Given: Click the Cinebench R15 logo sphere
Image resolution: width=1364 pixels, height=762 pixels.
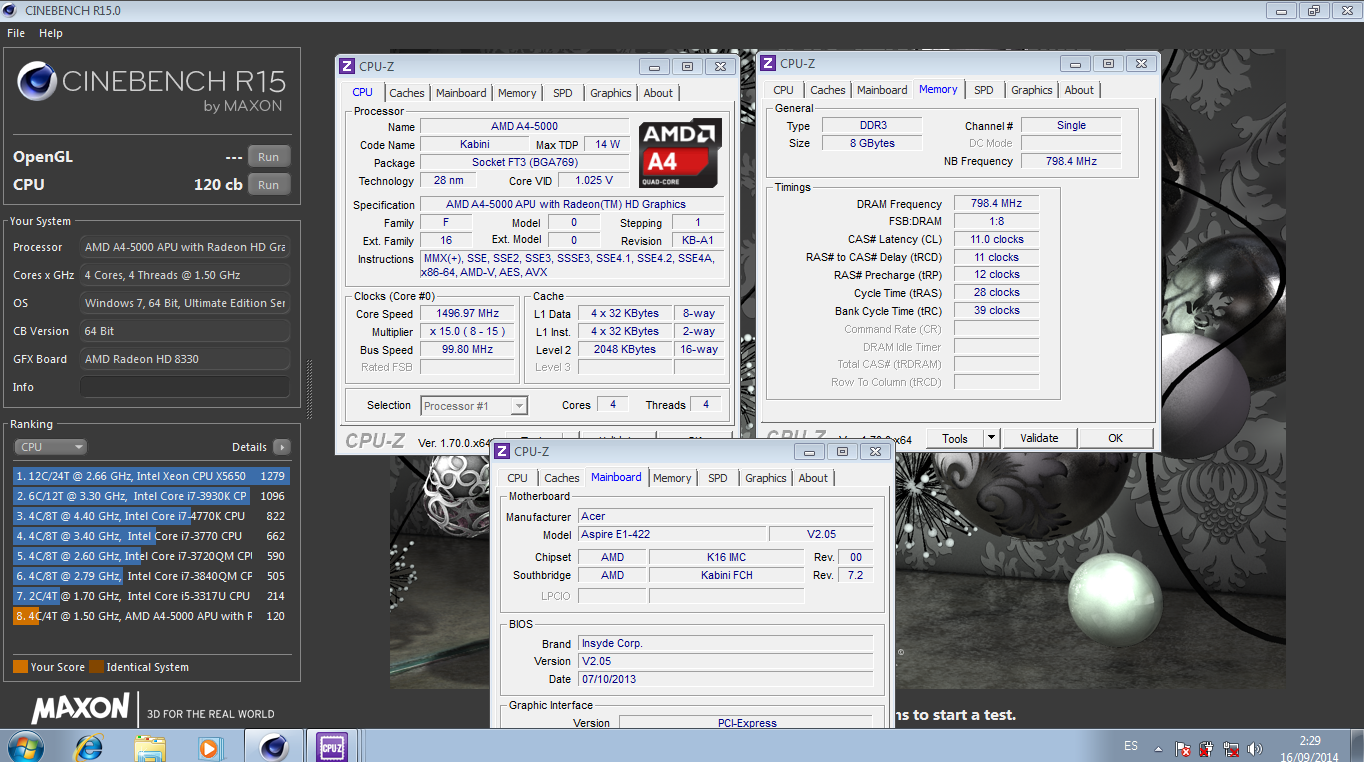Looking at the screenshot, I should coord(37,82).
